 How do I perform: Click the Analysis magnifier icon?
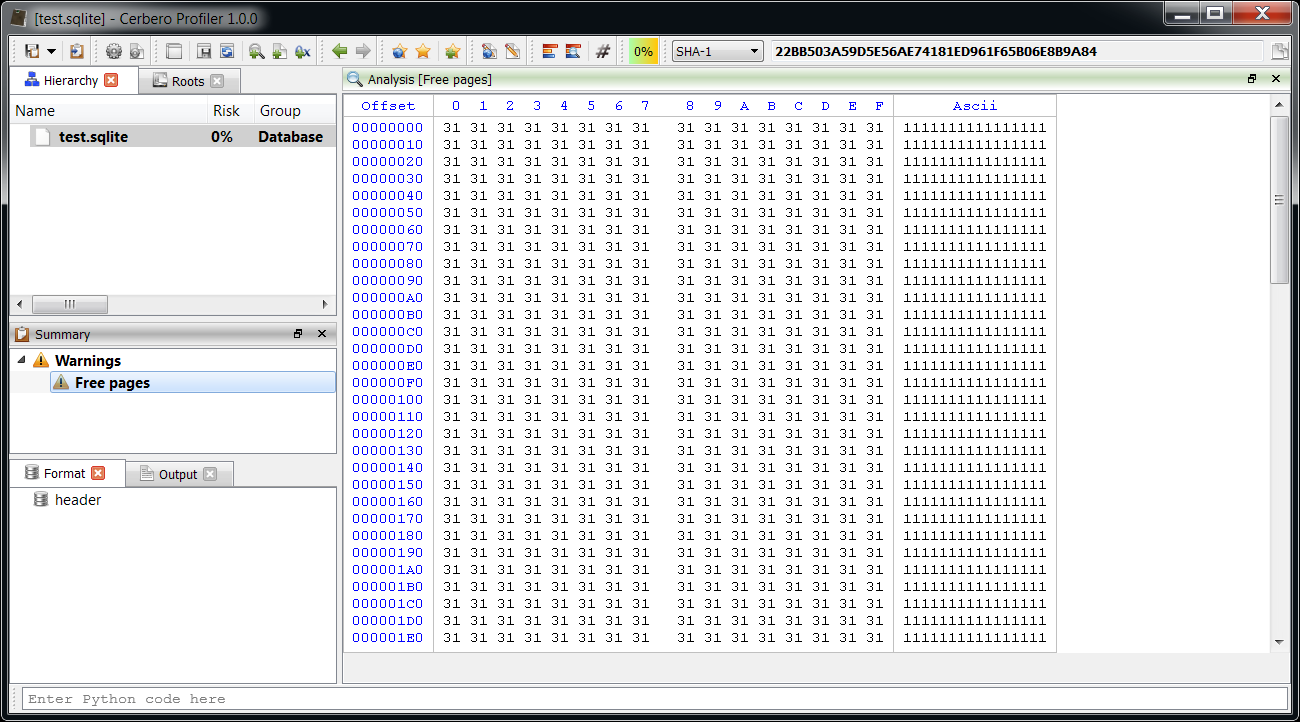pos(355,79)
